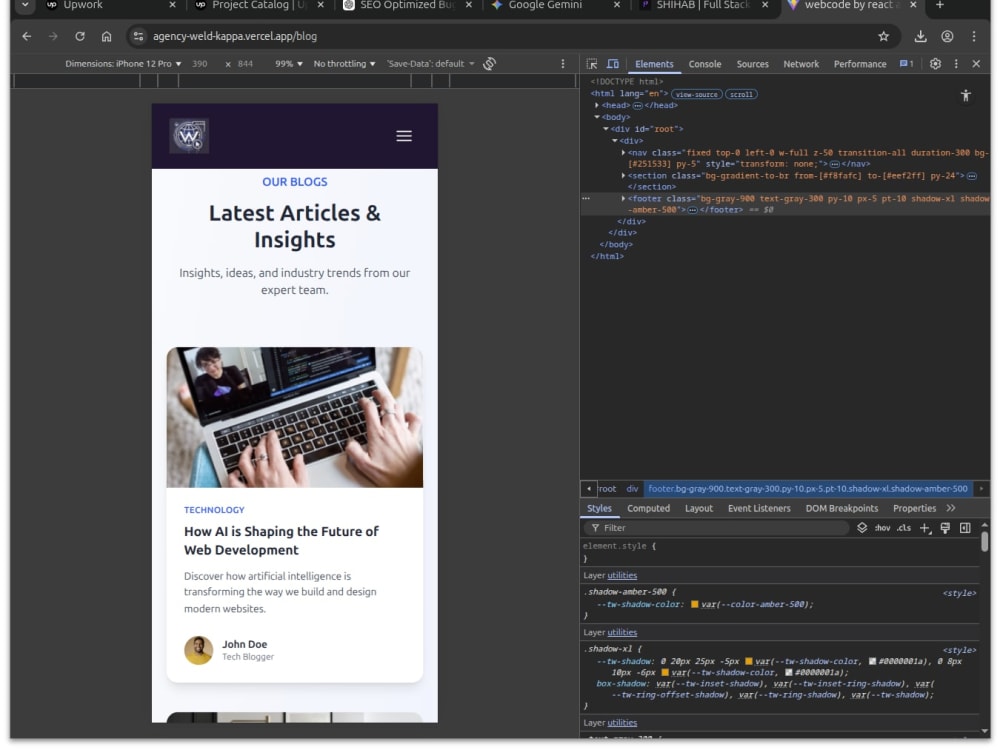Image resolution: width=1000 pixels, height=750 pixels.
Task: Toggle the :hov element state panel
Action: (882, 528)
